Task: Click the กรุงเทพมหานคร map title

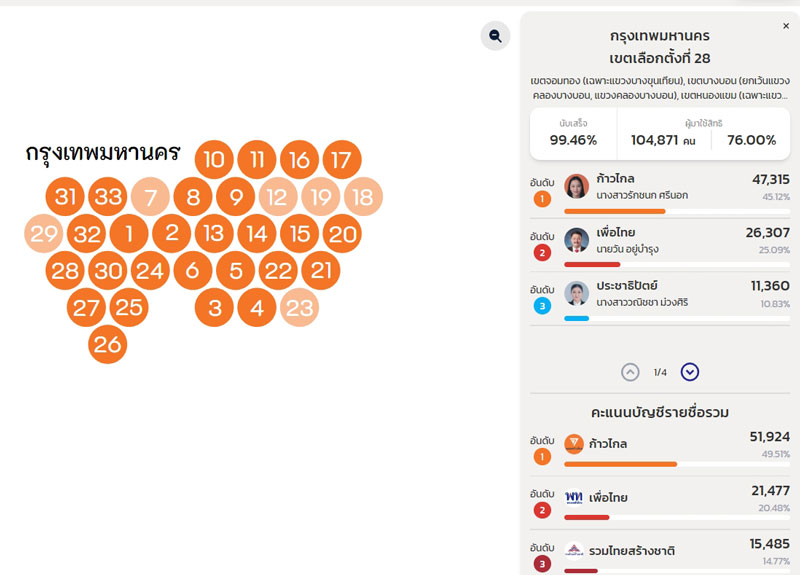Action: tap(103, 153)
